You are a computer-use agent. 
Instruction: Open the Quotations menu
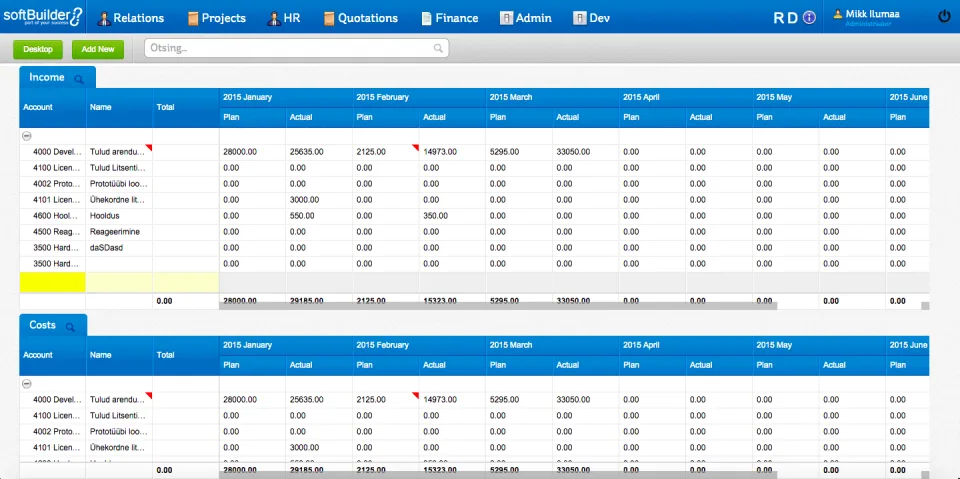pyautogui.click(x=361, y=18)
